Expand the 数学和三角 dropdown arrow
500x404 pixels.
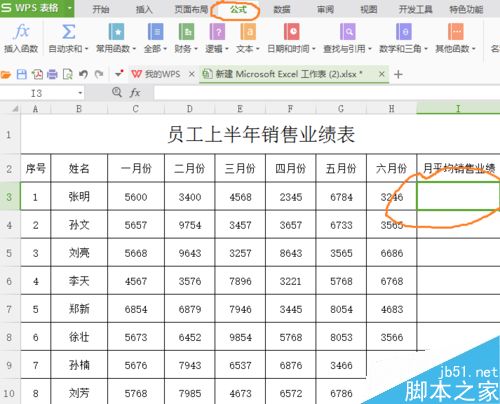pyautogui.click(x=426, y=49)
